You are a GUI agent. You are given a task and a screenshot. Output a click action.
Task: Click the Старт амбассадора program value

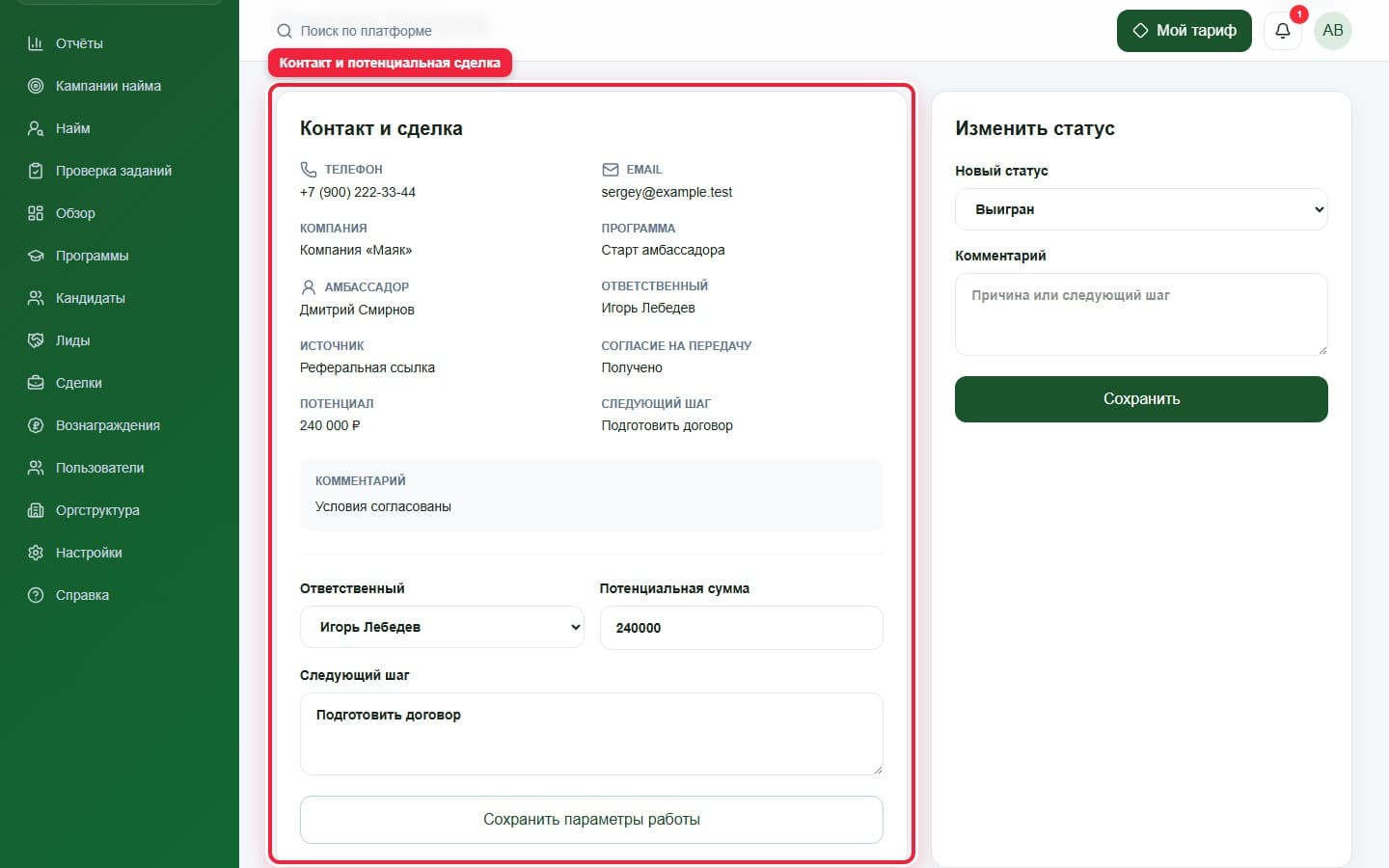pos(663,250)
